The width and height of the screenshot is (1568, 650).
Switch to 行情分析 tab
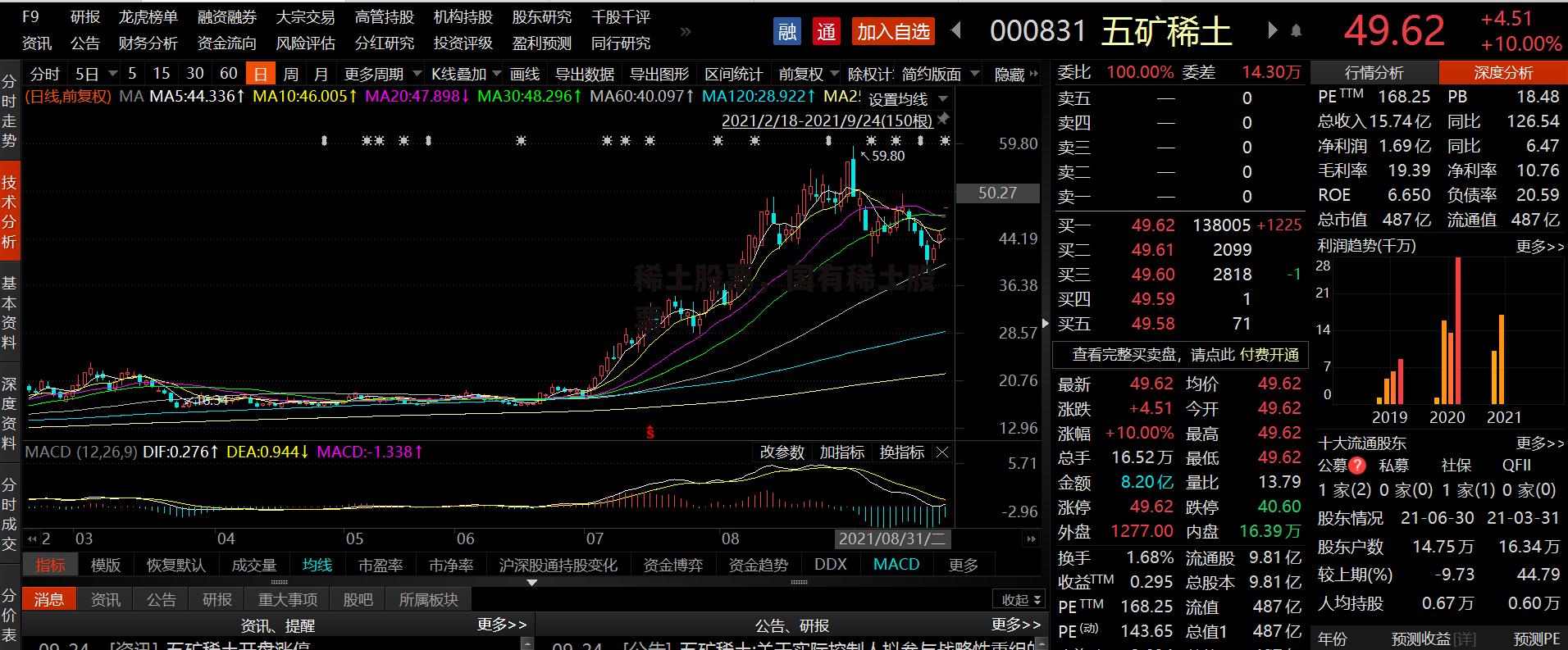[x=1374, y=73]
